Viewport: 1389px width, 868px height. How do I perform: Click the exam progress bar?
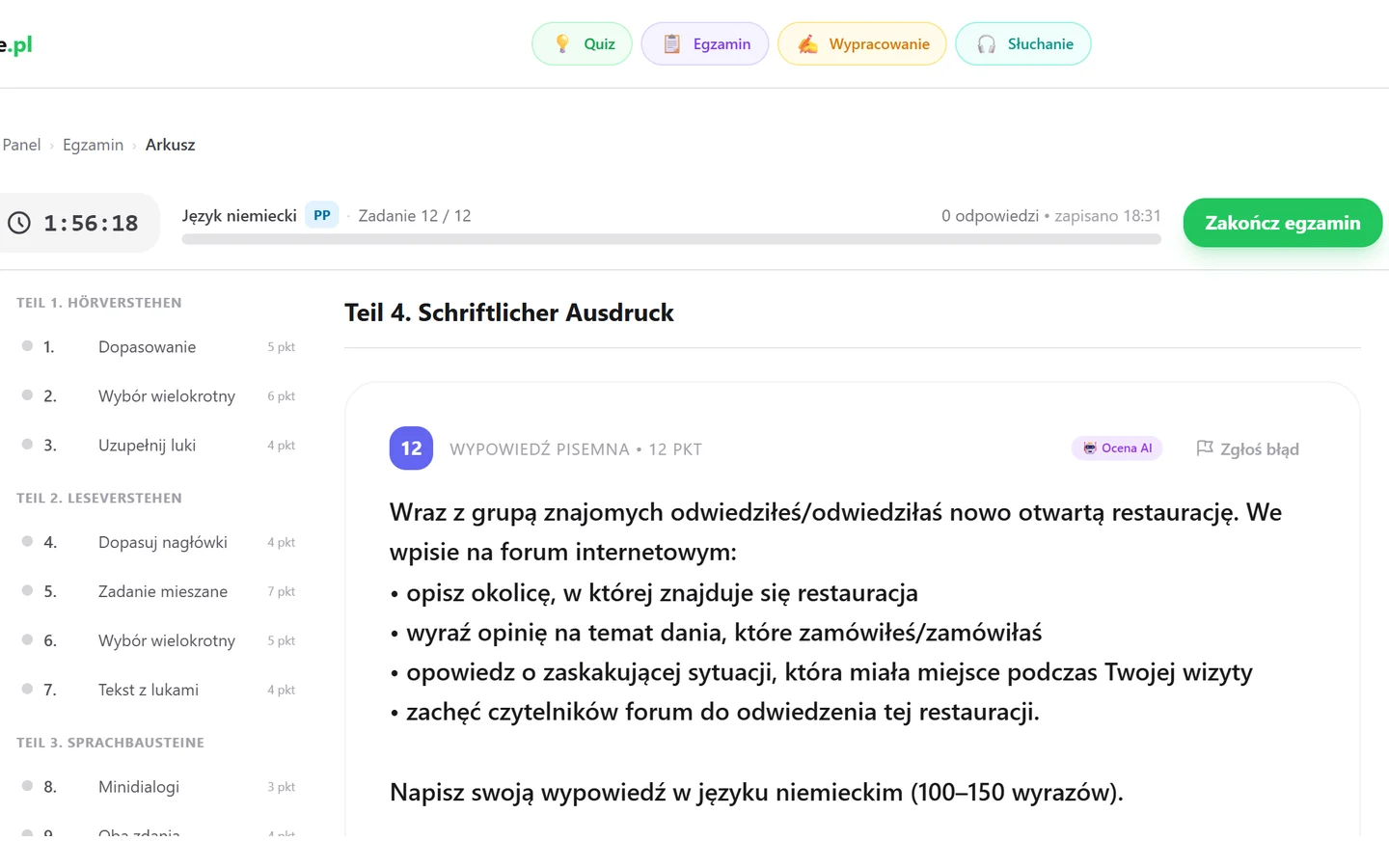tap(671, 239)
